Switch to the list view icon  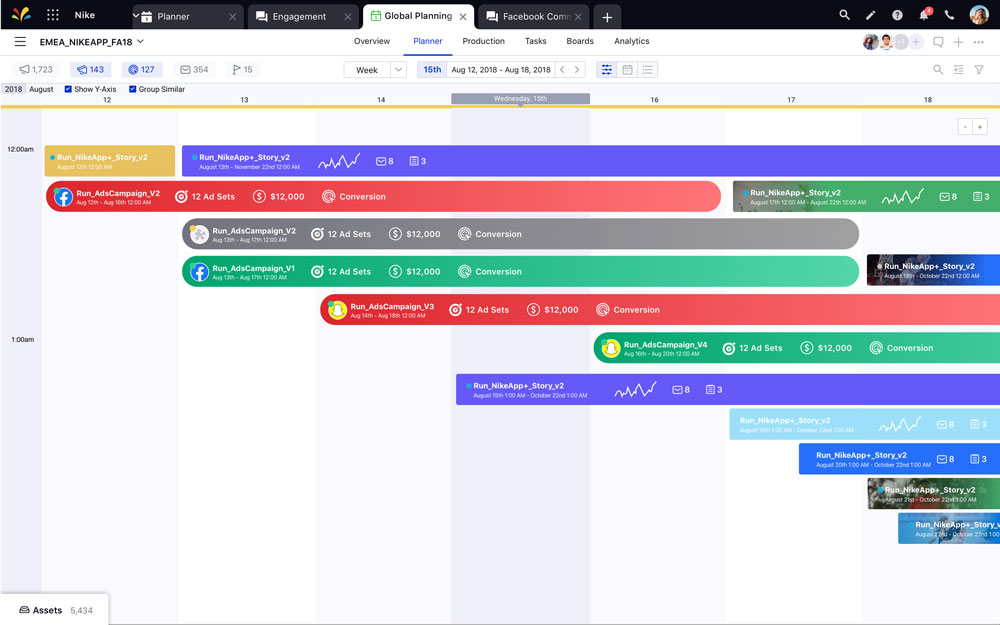point(647,70)
